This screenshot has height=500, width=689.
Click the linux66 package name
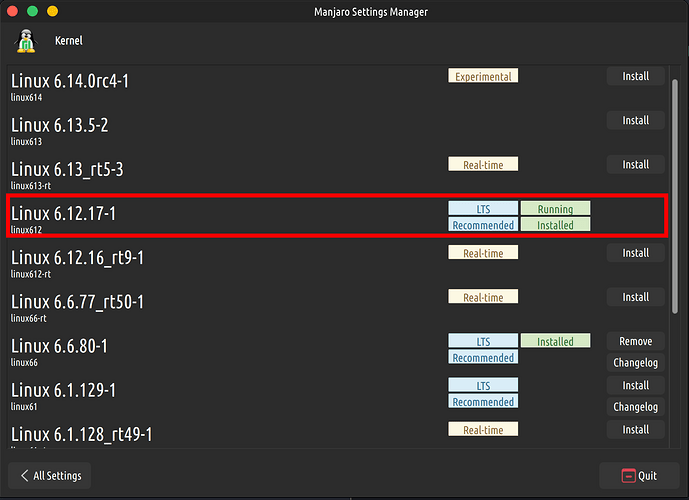24,362
